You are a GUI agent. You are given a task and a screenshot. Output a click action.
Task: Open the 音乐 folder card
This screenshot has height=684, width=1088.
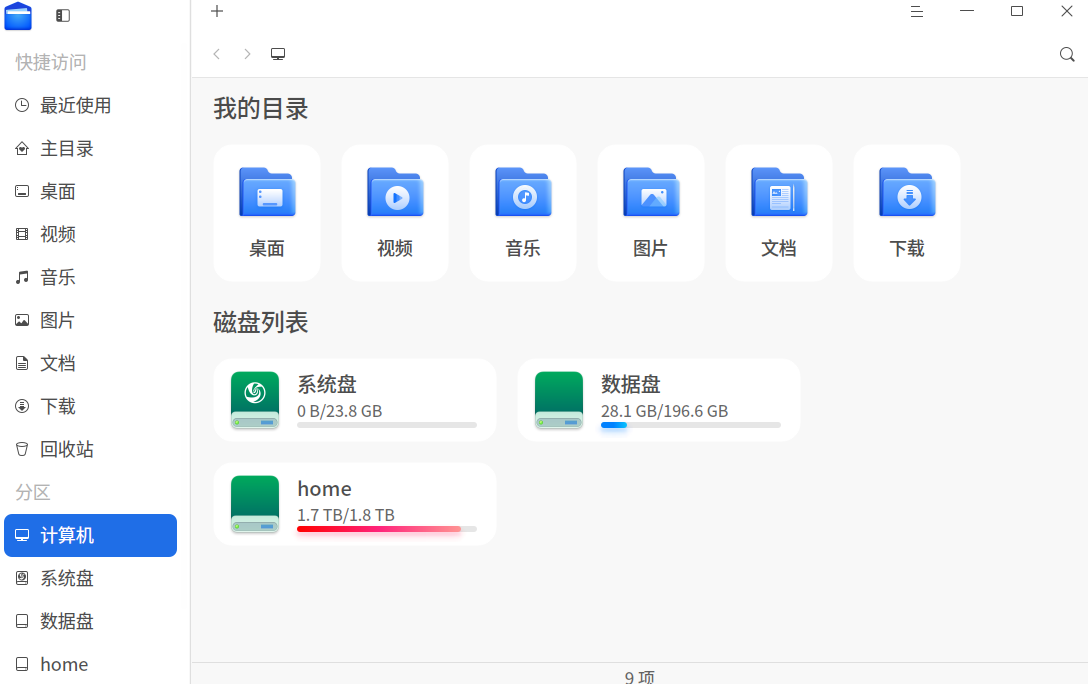[522, 213]
